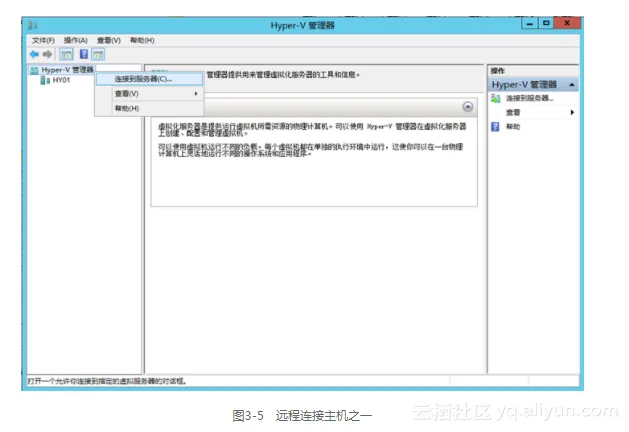Viewport: 629px width, 432px height.
Task: Click the 操作 heading of the Actions pane
Action: point(497,71)
